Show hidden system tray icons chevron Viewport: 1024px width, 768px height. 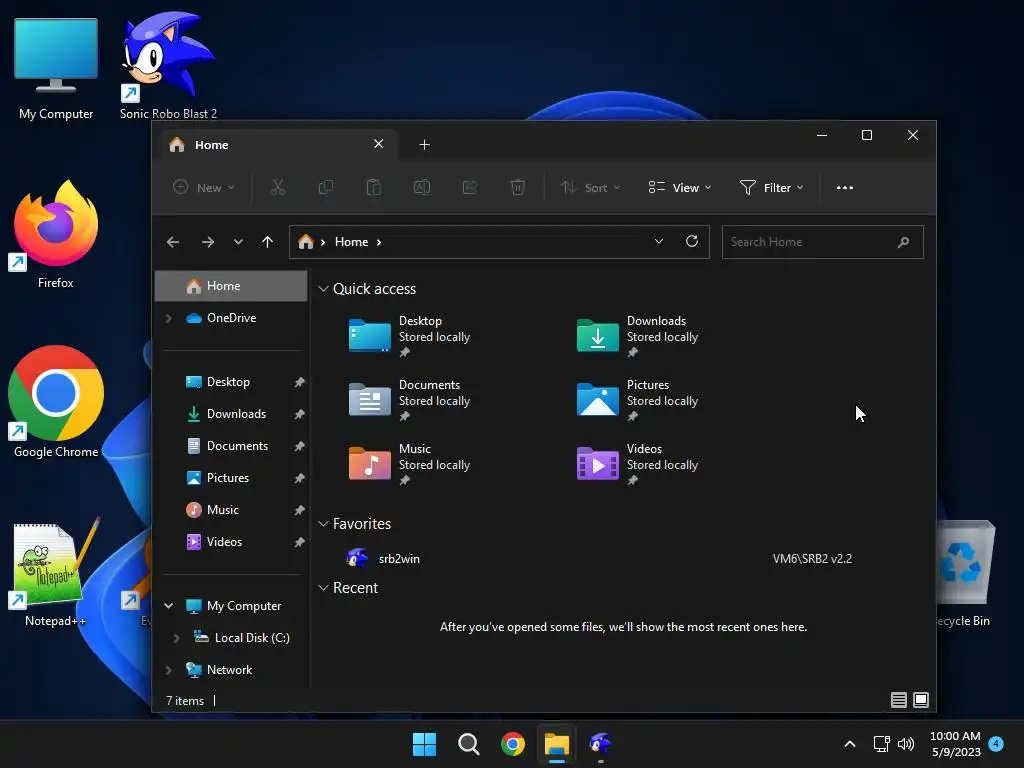850,743
